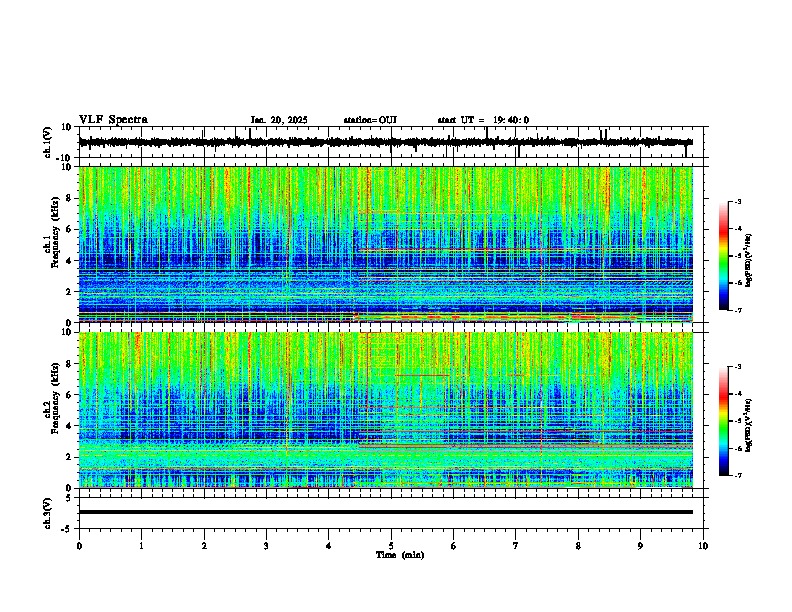
Task: Click the "4" kHz tick on ch.2 frequency axis
Action: point(70,426)
